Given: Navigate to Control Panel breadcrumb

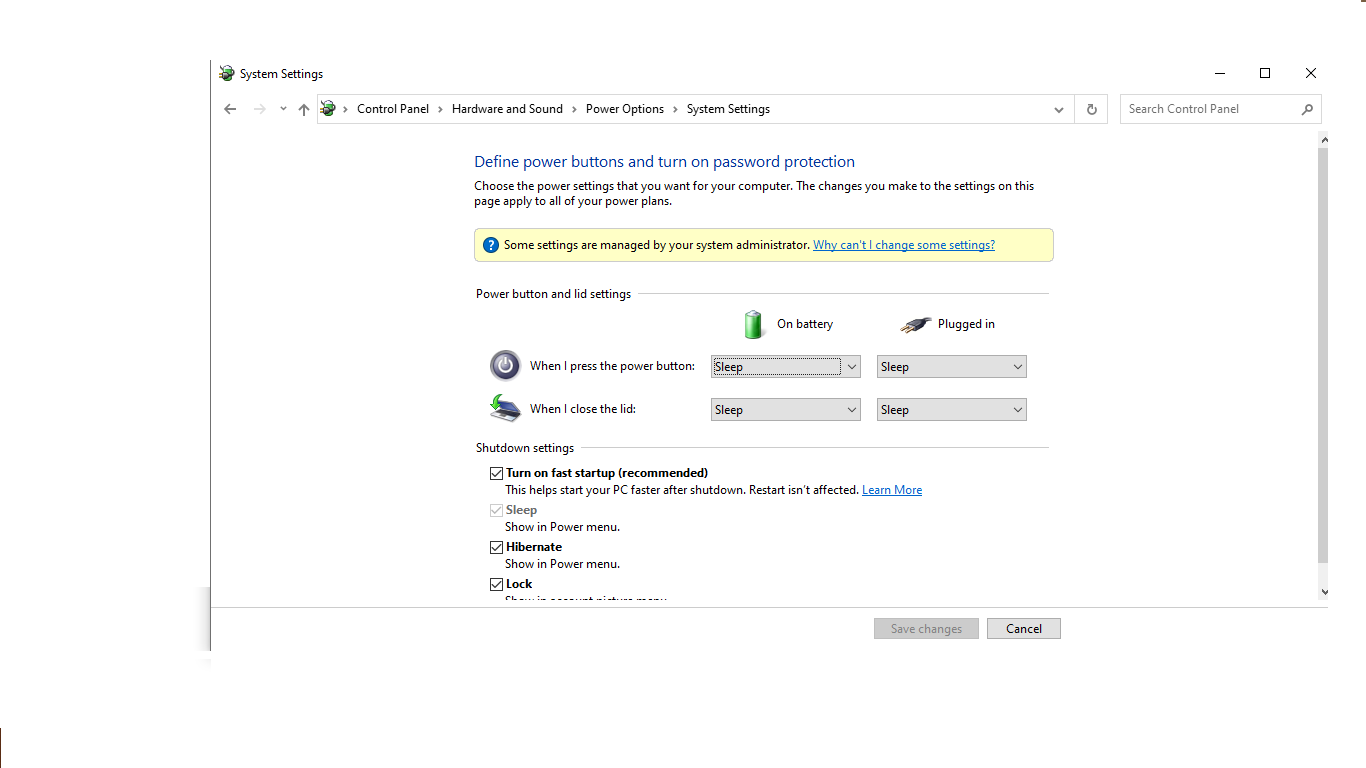Looking at the screenshot, I should click(x=393, y=109).
